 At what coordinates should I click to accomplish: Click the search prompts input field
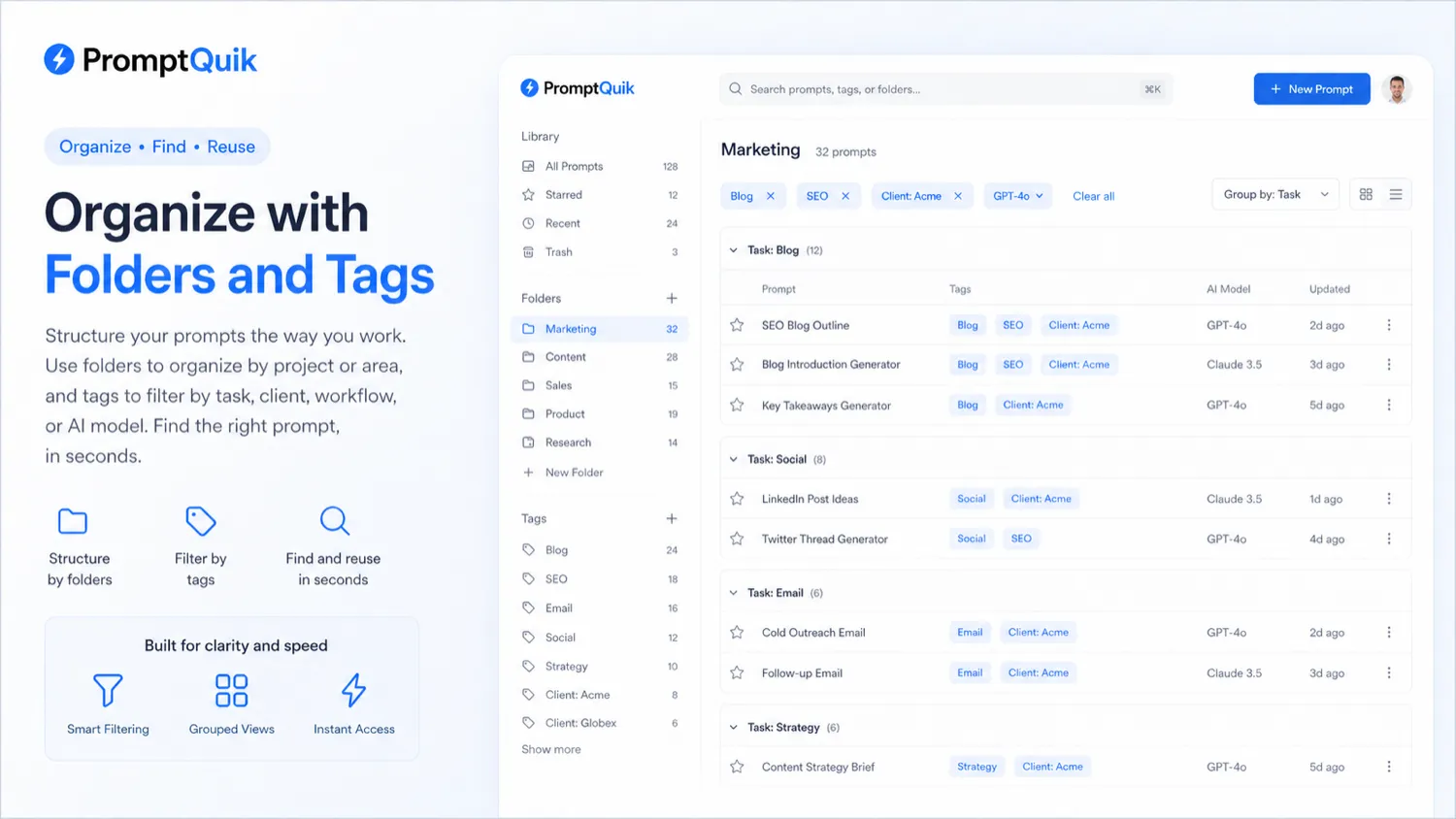(945, 89)
